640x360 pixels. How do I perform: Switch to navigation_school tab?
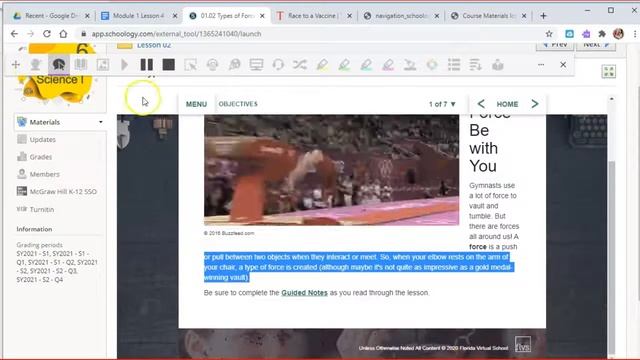click(x=401, y=16)
